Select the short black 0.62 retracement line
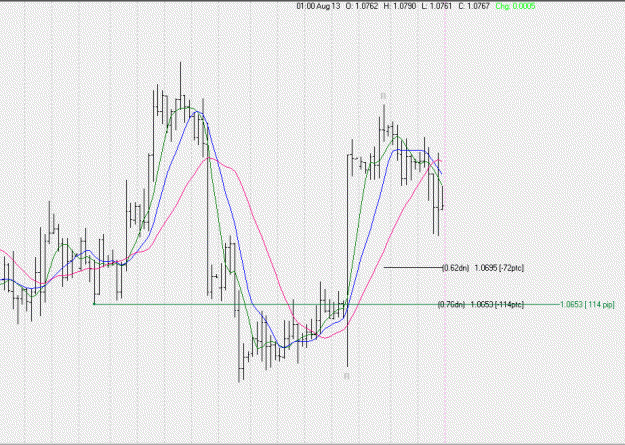Screen dimensions: 625x445 pyautogui.click(x=413, y=267)
